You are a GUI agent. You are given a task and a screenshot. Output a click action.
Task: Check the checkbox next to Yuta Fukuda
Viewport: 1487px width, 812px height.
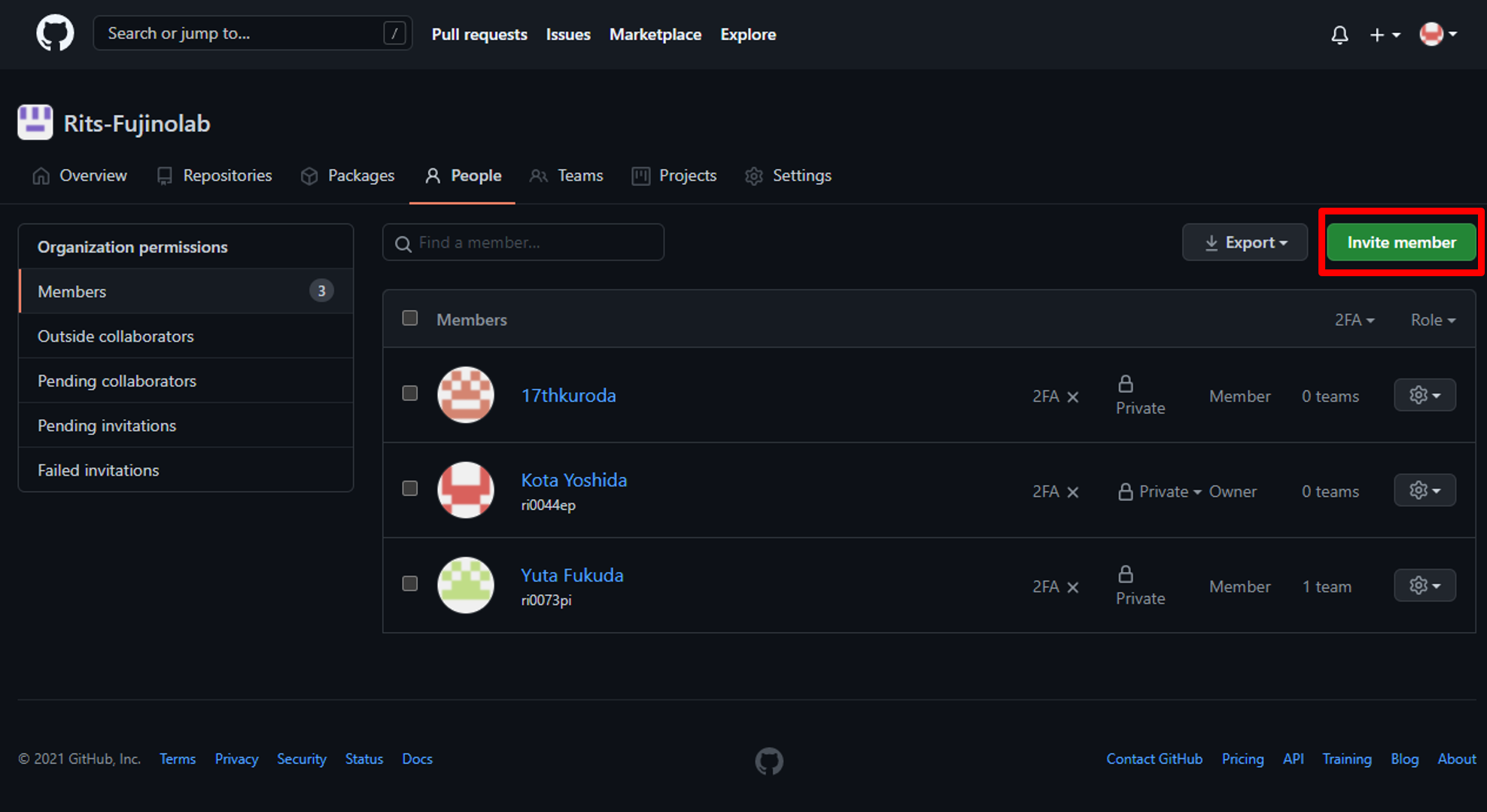[410, 583]
